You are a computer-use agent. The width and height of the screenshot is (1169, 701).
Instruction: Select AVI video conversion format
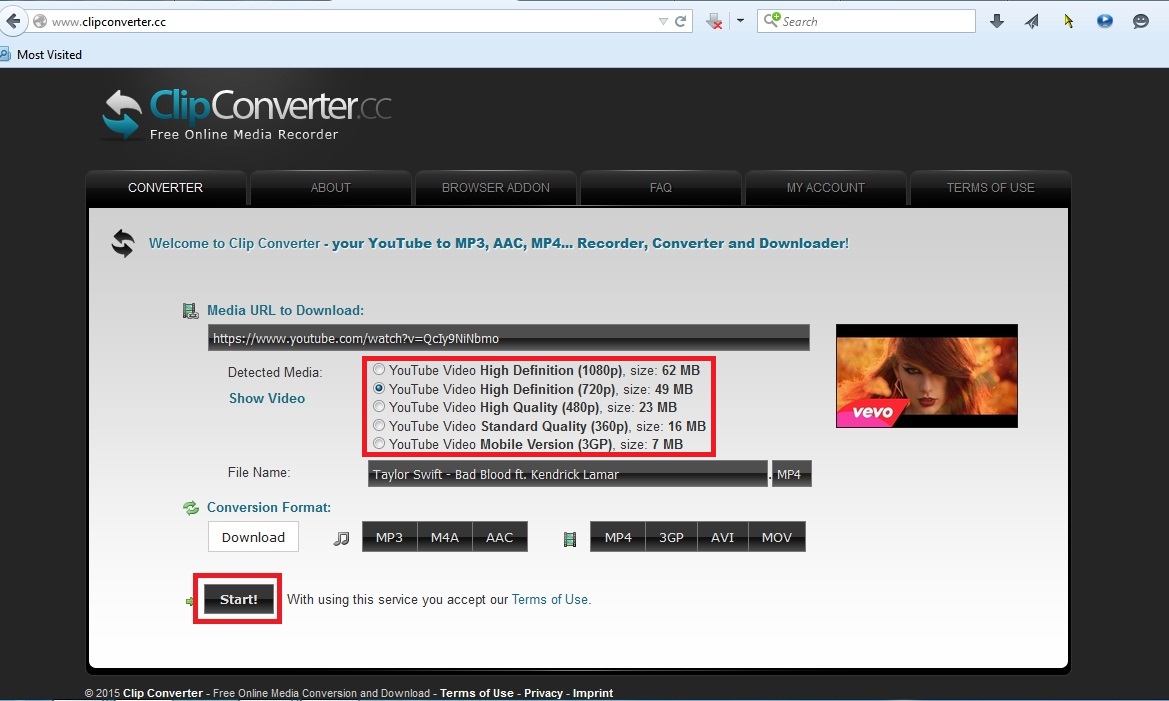pyautogui.click(x=722, y=537)
